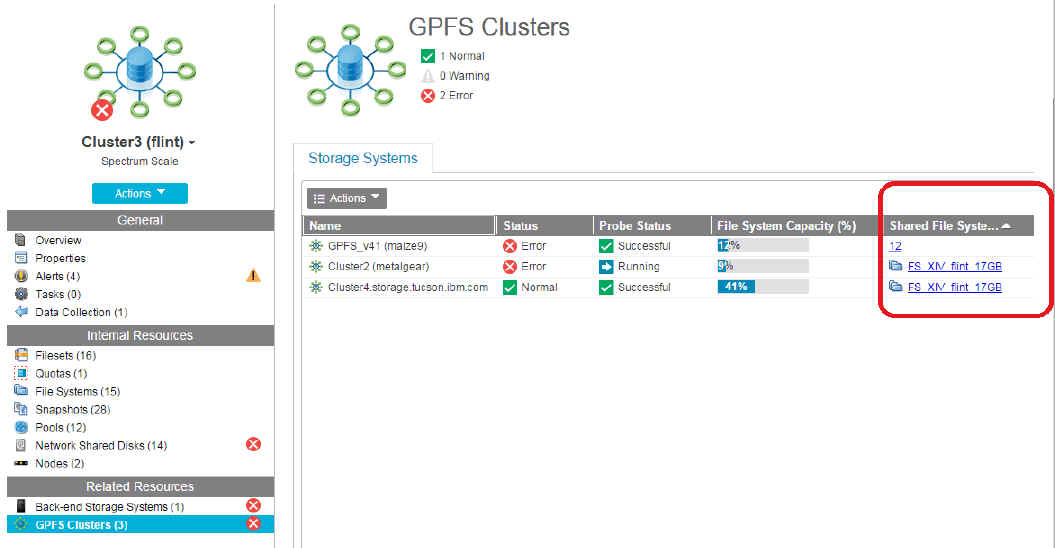
Task: Open the '12' shared file systems link
Action: pos(895,246)
